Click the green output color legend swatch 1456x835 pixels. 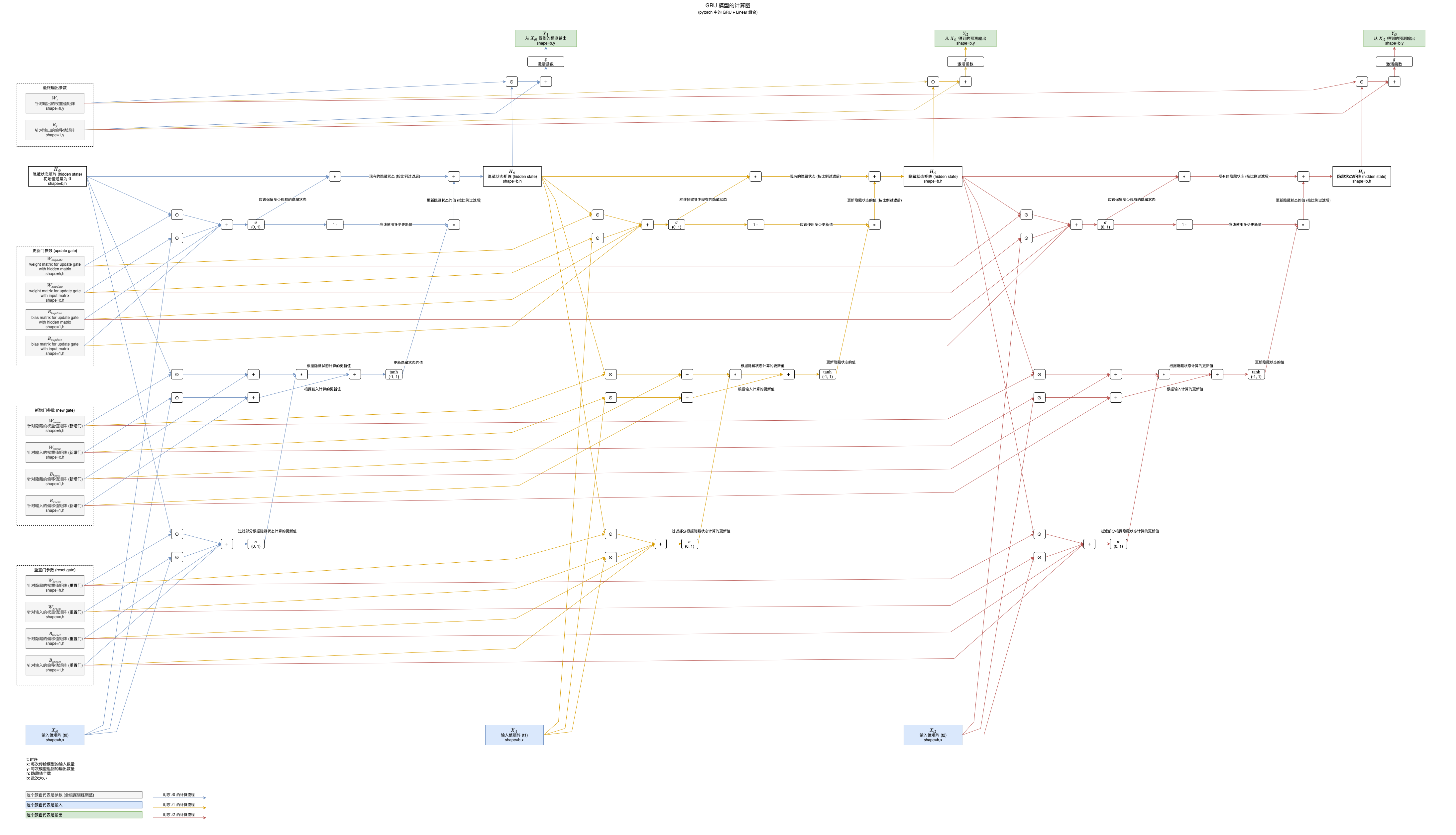pyautogui.click(x=84, y=815)
